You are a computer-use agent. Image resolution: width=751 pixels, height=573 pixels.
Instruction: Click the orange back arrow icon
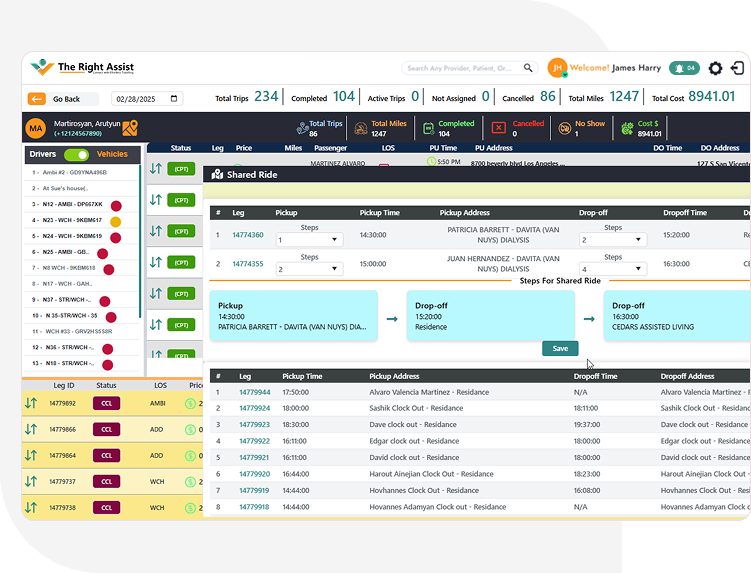tap(37, 99)
